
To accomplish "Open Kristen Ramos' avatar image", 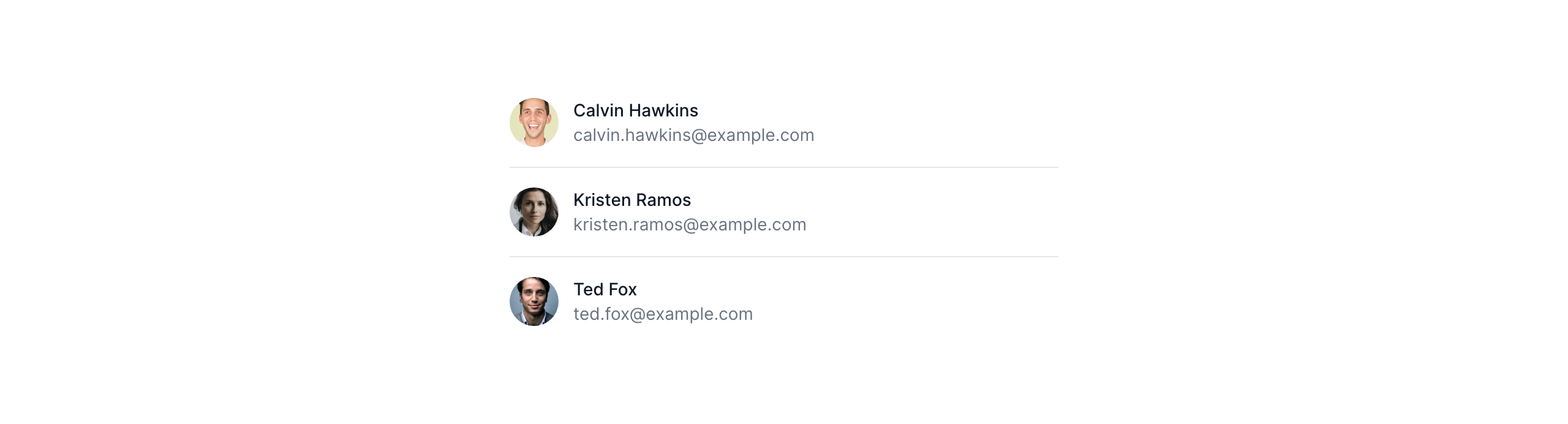I will coord(534,212).
